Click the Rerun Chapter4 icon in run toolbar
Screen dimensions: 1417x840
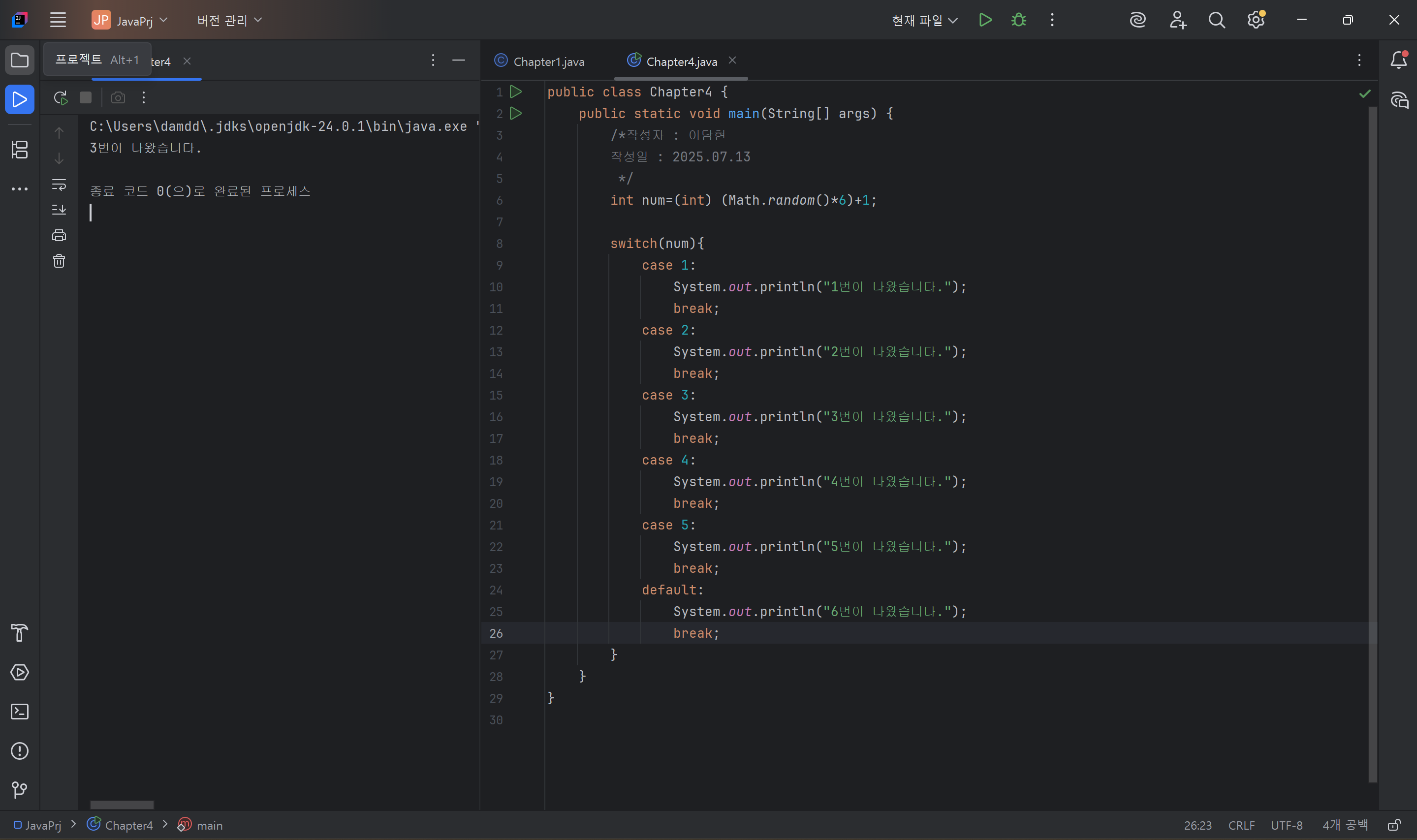point(61,97)
